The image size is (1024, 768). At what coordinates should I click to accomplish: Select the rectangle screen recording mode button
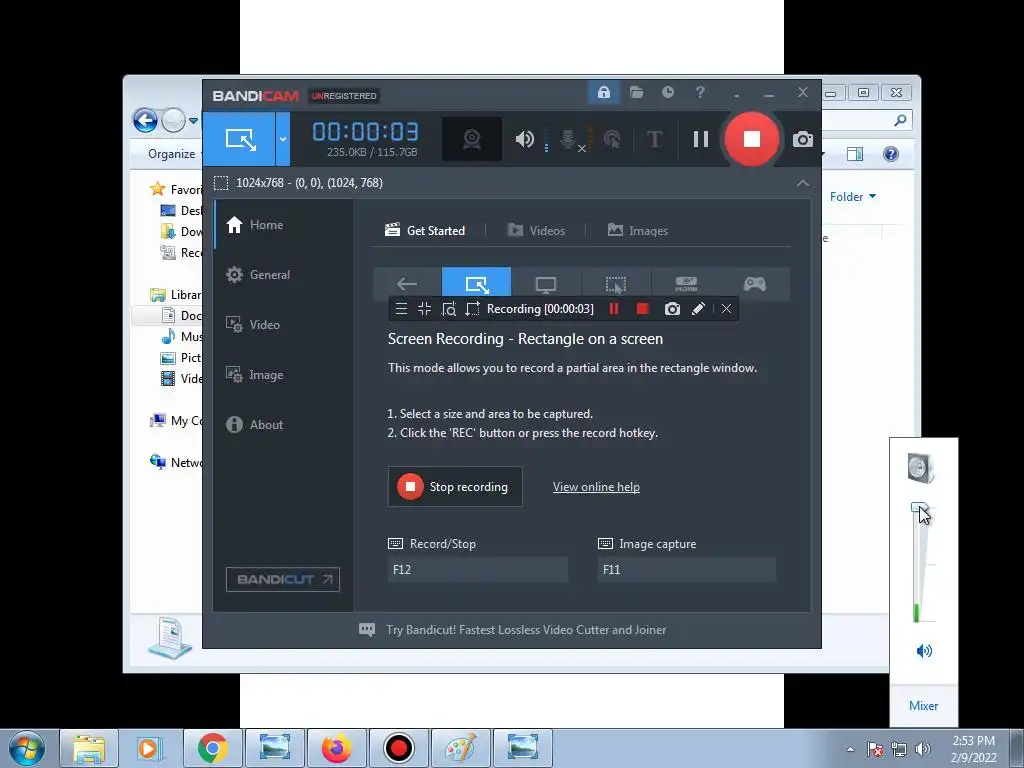tap(239, 138)
